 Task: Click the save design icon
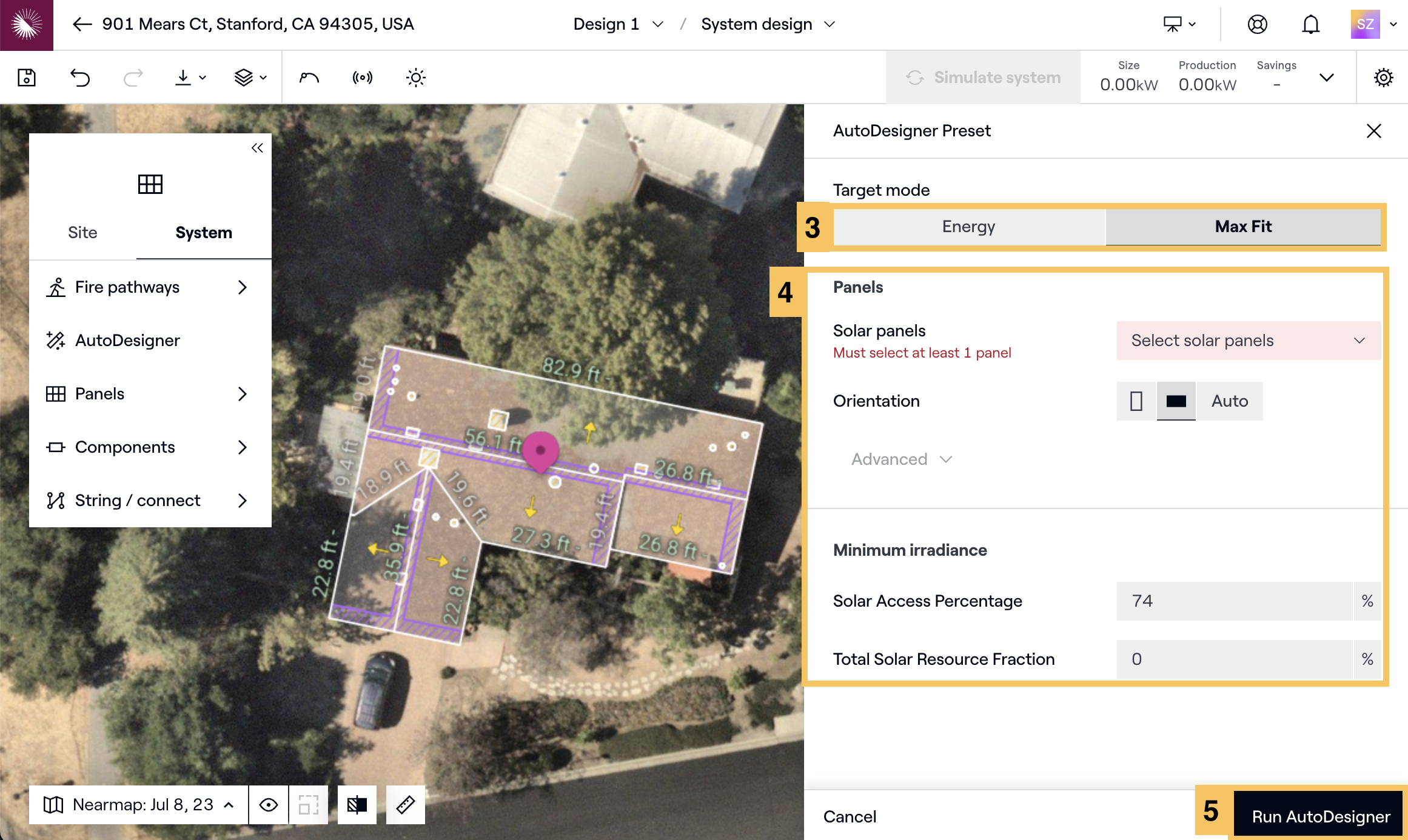[x=27, y=78]
